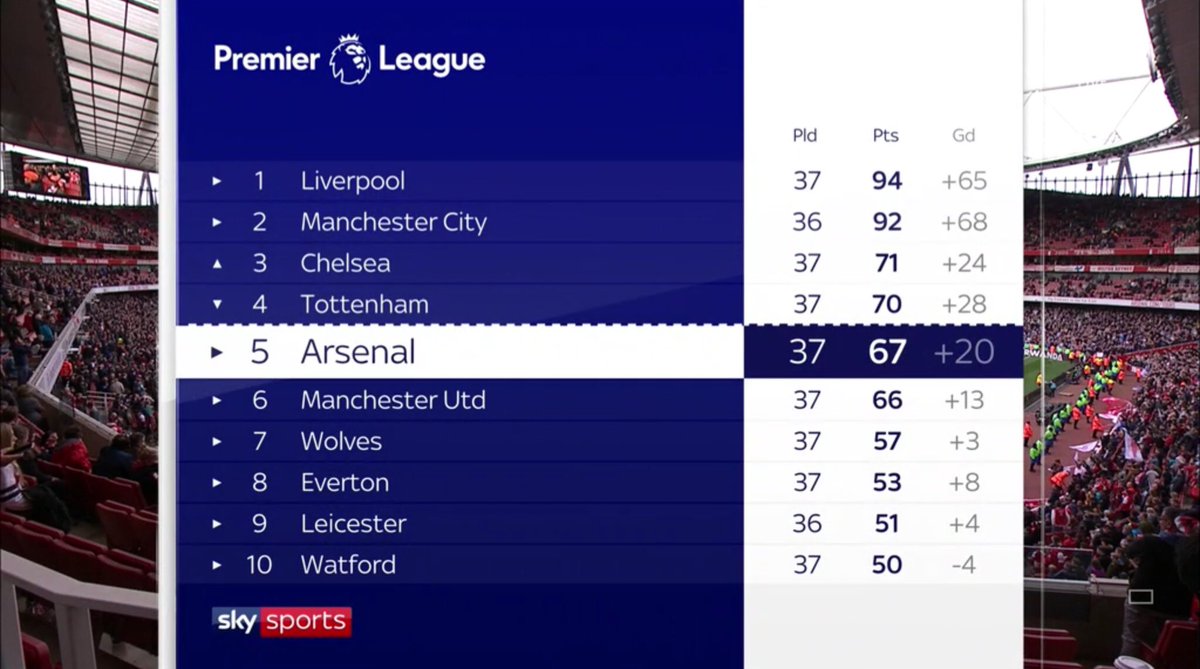Select the Gd column header

(x=963, y=136)
